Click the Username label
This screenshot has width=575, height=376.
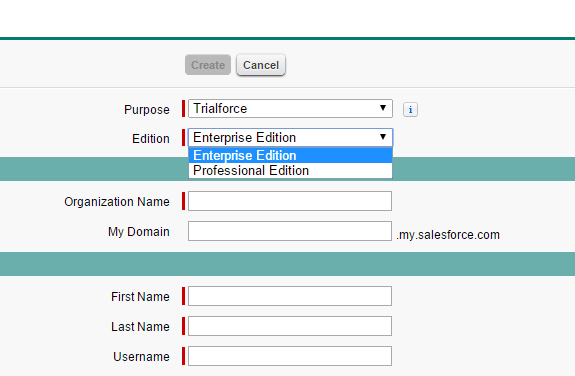tap(141, 357)
